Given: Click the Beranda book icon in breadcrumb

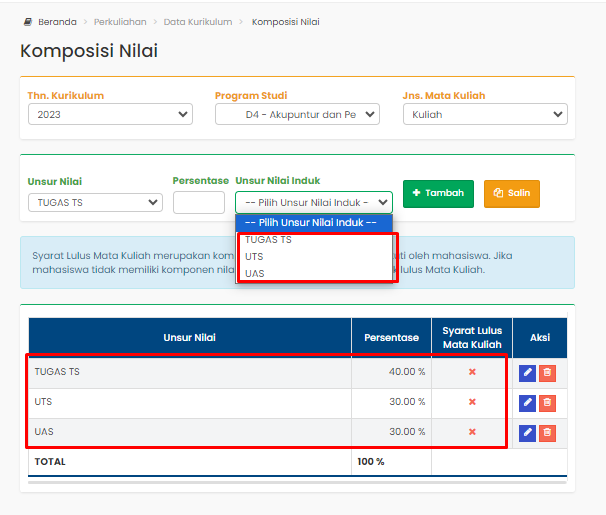Looking at the screenshot, I should (28, 22).
